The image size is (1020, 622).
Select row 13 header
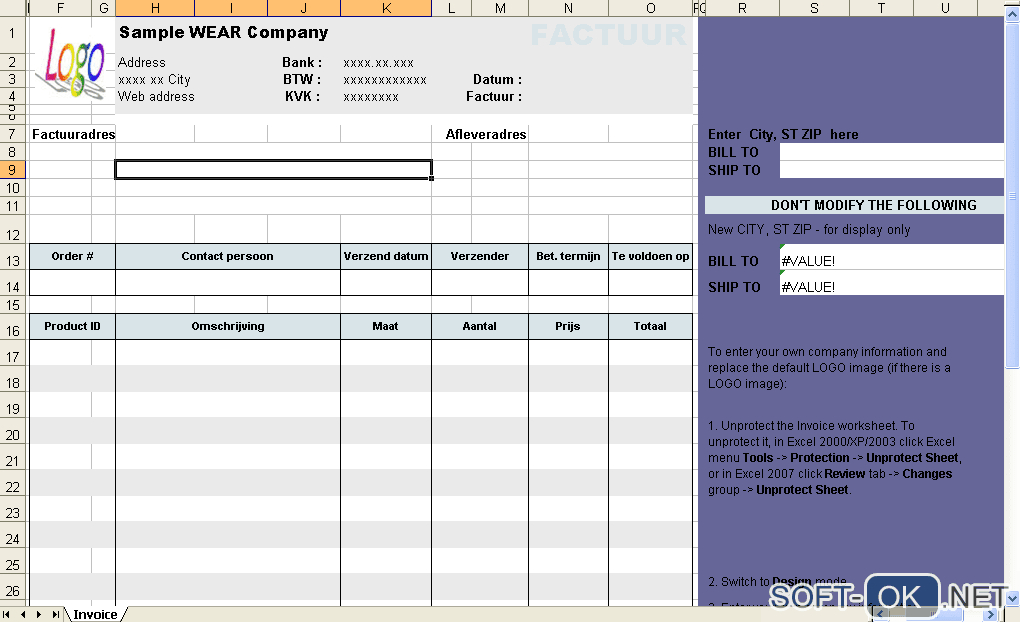pos(12,256)
